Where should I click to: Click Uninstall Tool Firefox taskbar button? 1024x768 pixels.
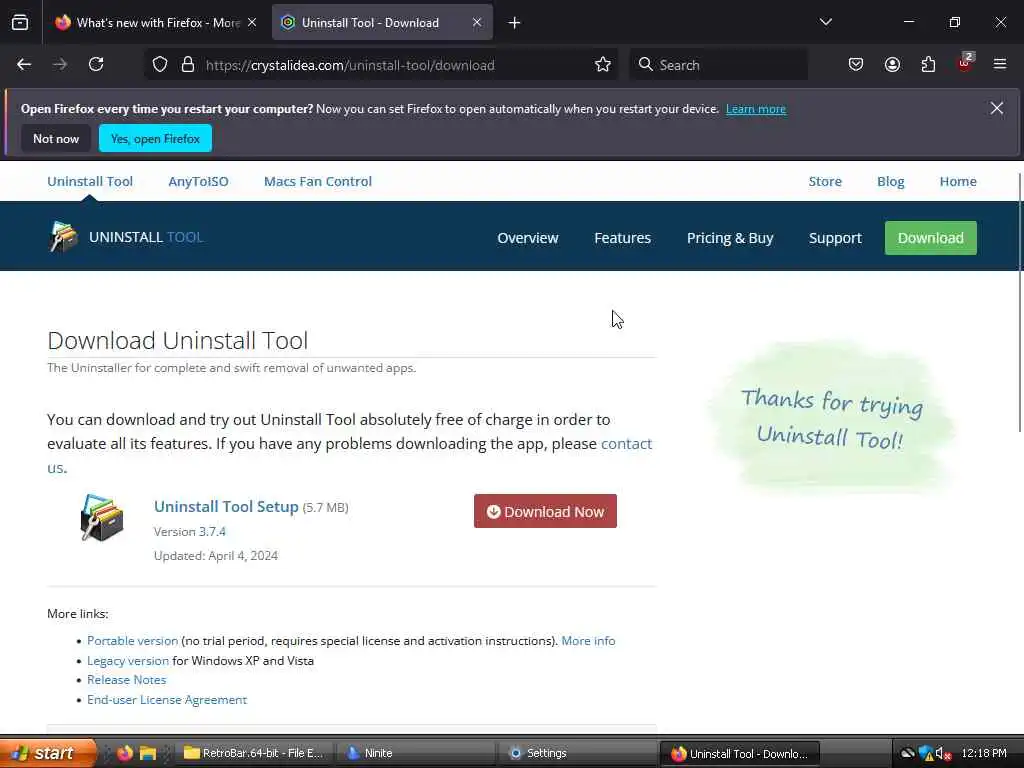coord(739,753)
